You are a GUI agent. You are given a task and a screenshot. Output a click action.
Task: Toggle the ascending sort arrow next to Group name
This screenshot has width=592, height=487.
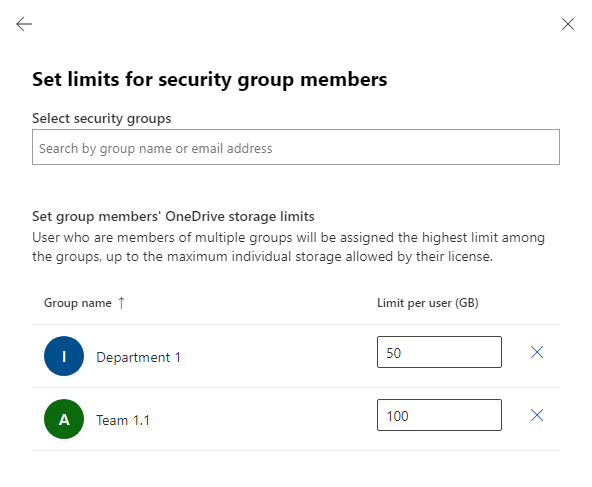pos(121,303)
